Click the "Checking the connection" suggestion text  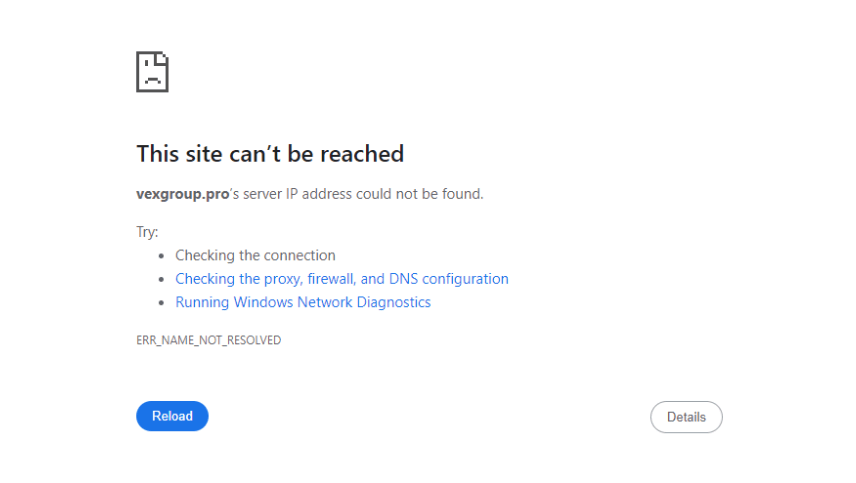(x=255, y=255)
